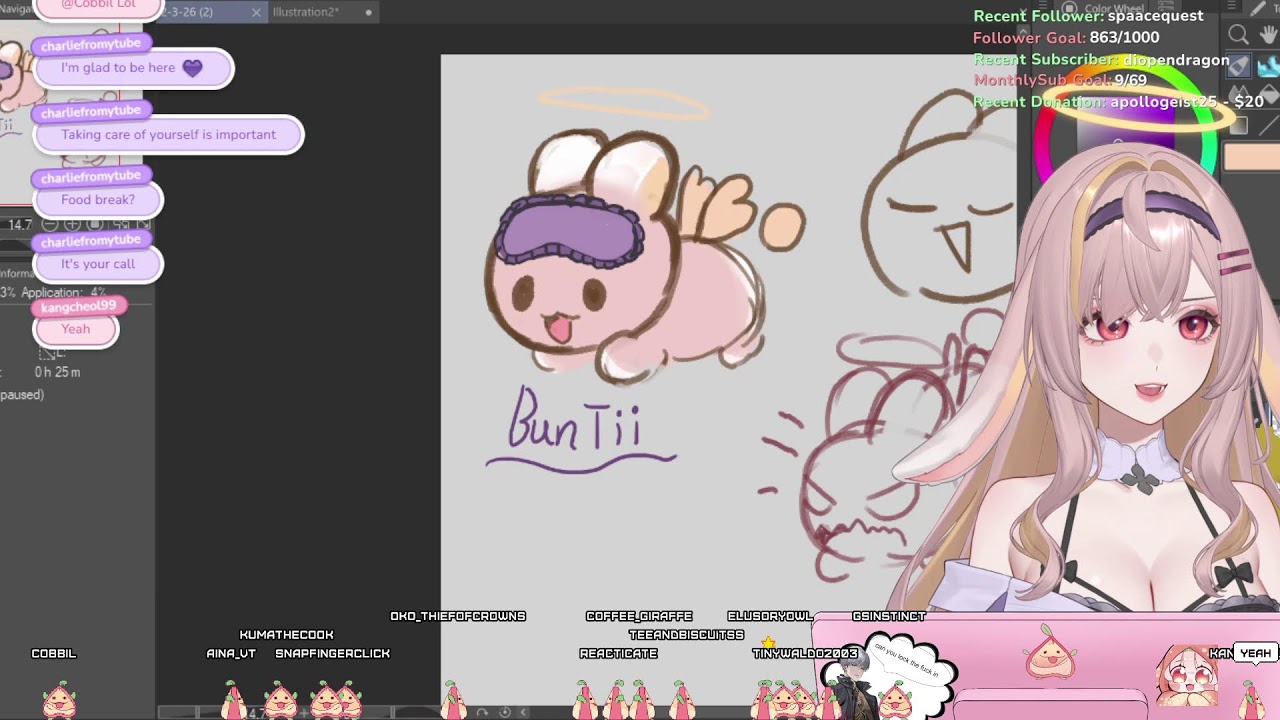Click the 14.7 zoom value field
Screen dimensions: 1280x720
pos(20,225)
